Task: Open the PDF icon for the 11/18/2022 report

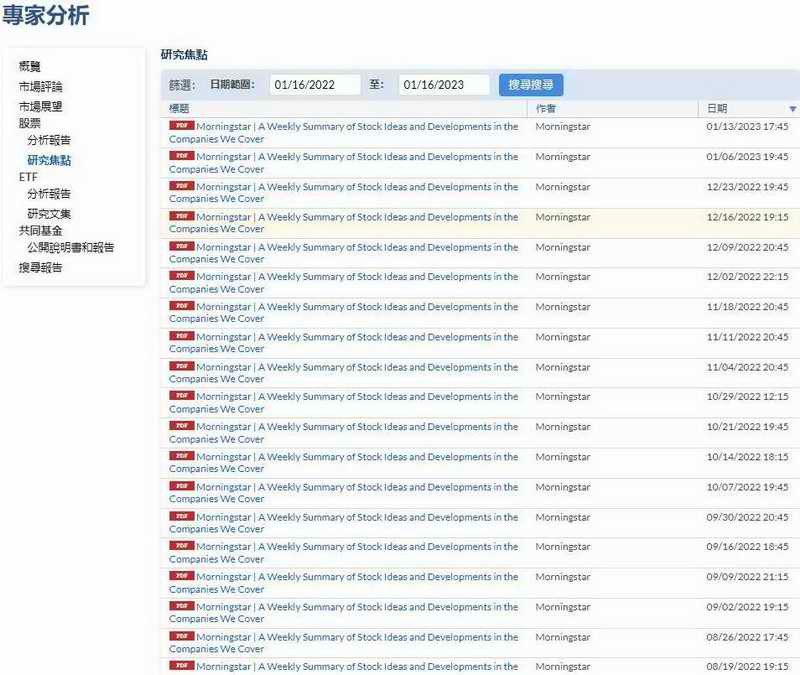Action: (182, 306)
